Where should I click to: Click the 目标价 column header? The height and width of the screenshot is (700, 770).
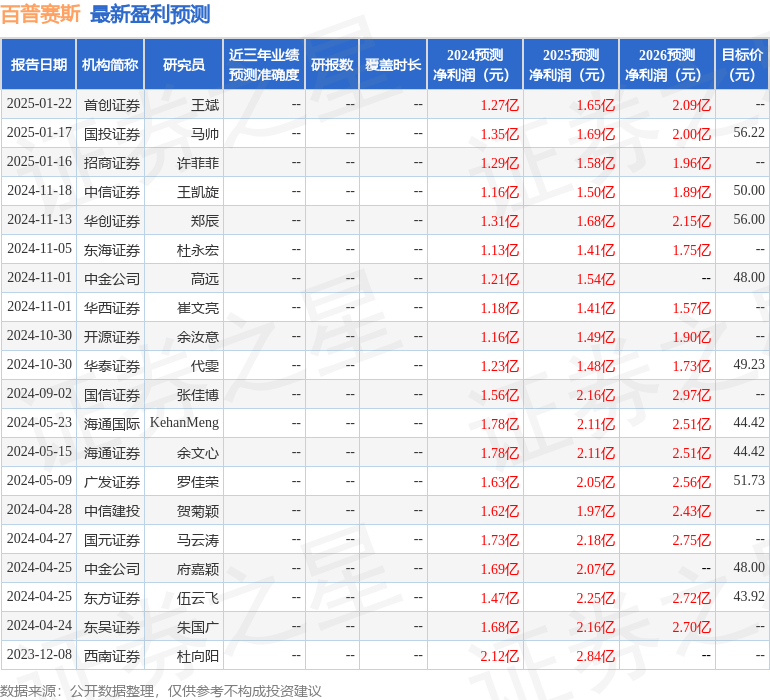[x=742, y=64]
